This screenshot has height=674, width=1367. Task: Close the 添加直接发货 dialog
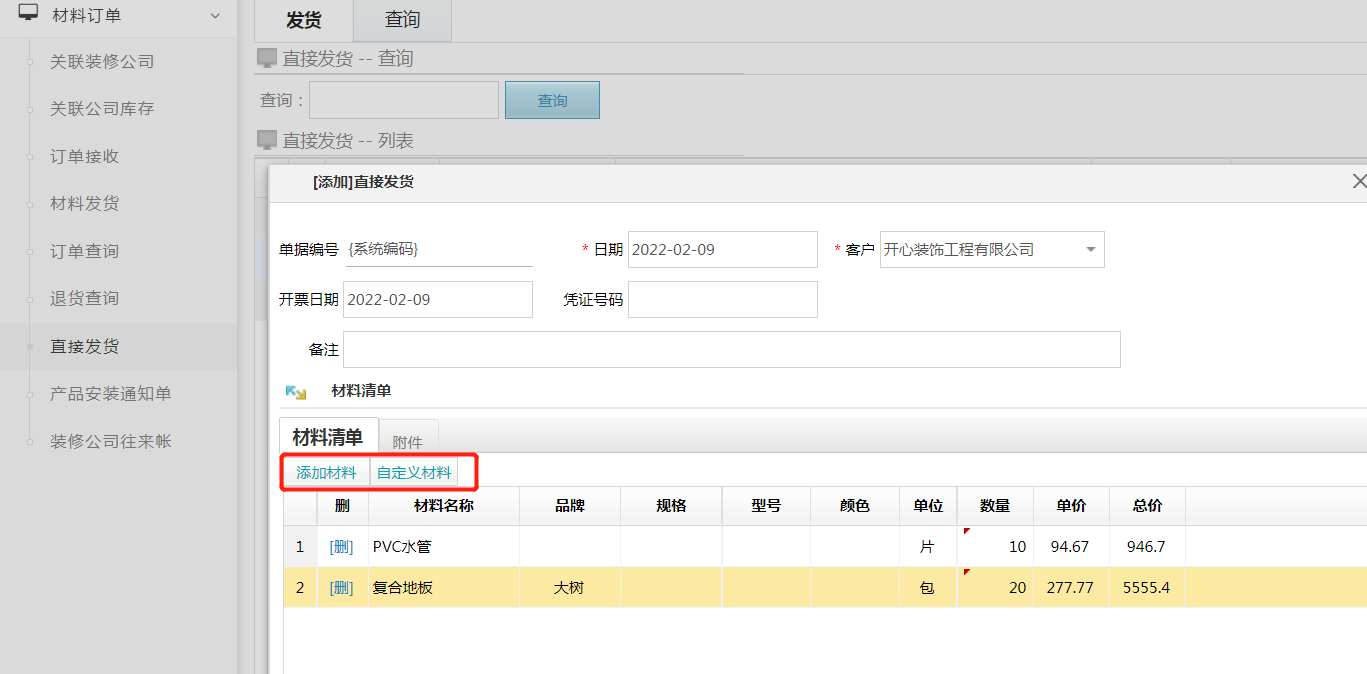click(1358, 181)
